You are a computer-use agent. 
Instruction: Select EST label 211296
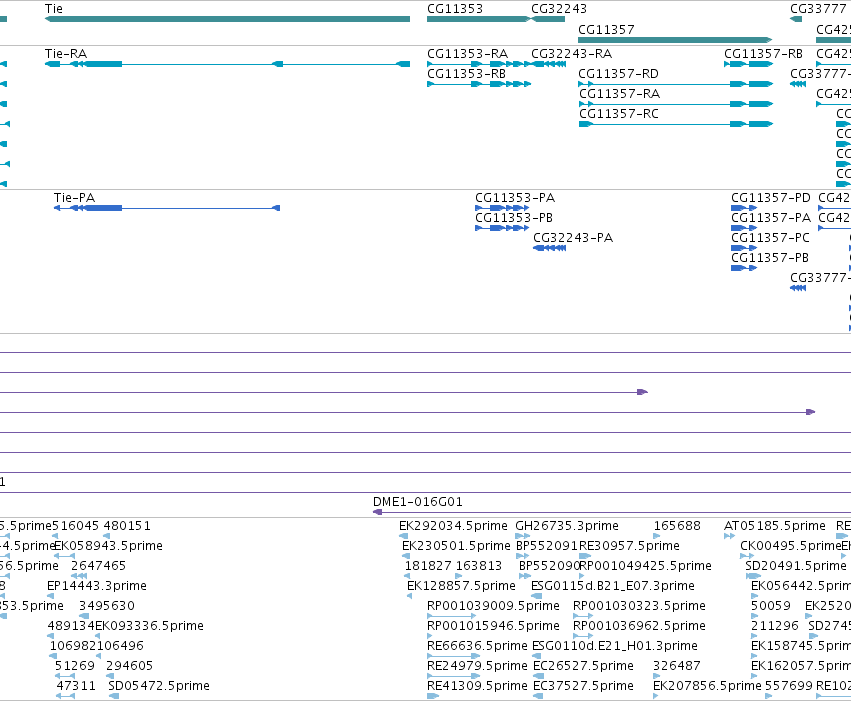[x=774, y=626]
